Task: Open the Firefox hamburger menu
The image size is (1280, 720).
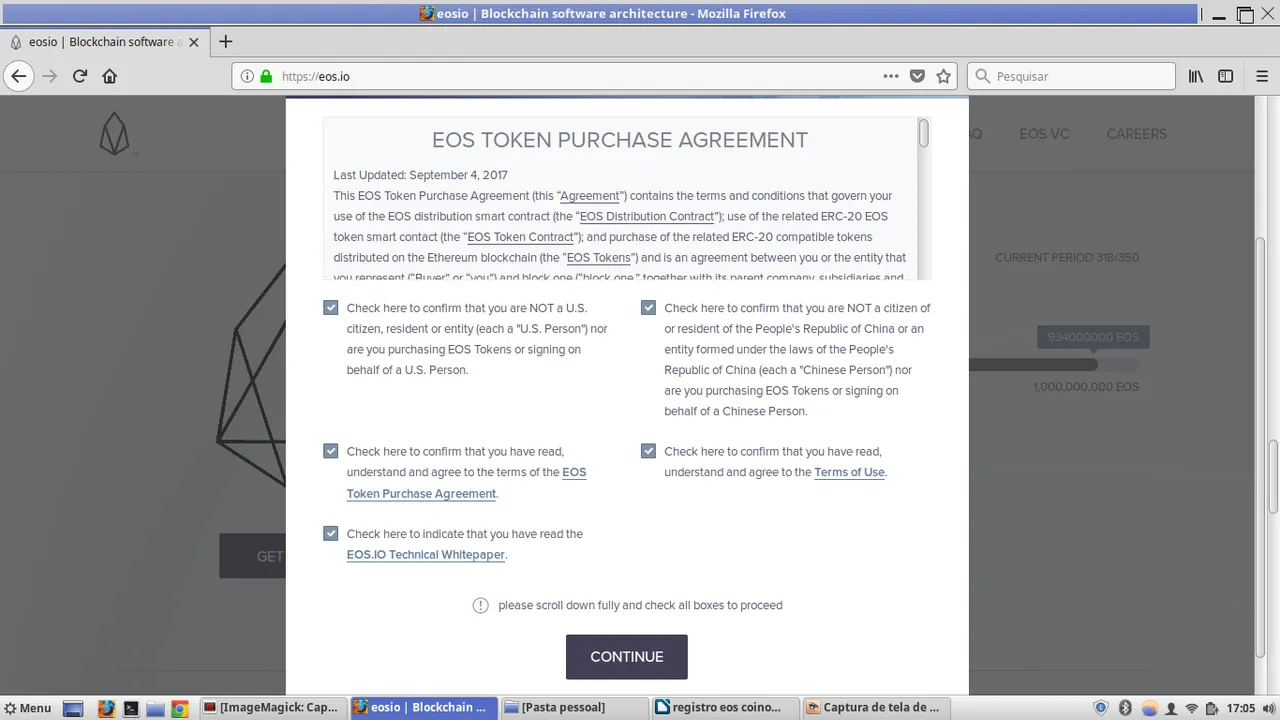Action: tap(1260, 76)
